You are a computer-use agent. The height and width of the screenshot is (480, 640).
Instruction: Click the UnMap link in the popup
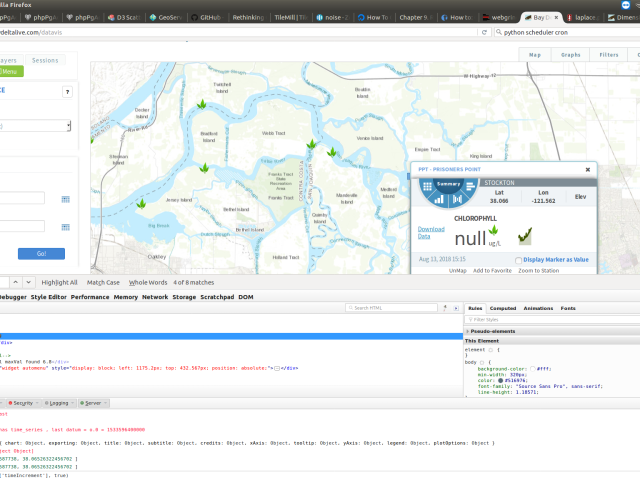458,271
